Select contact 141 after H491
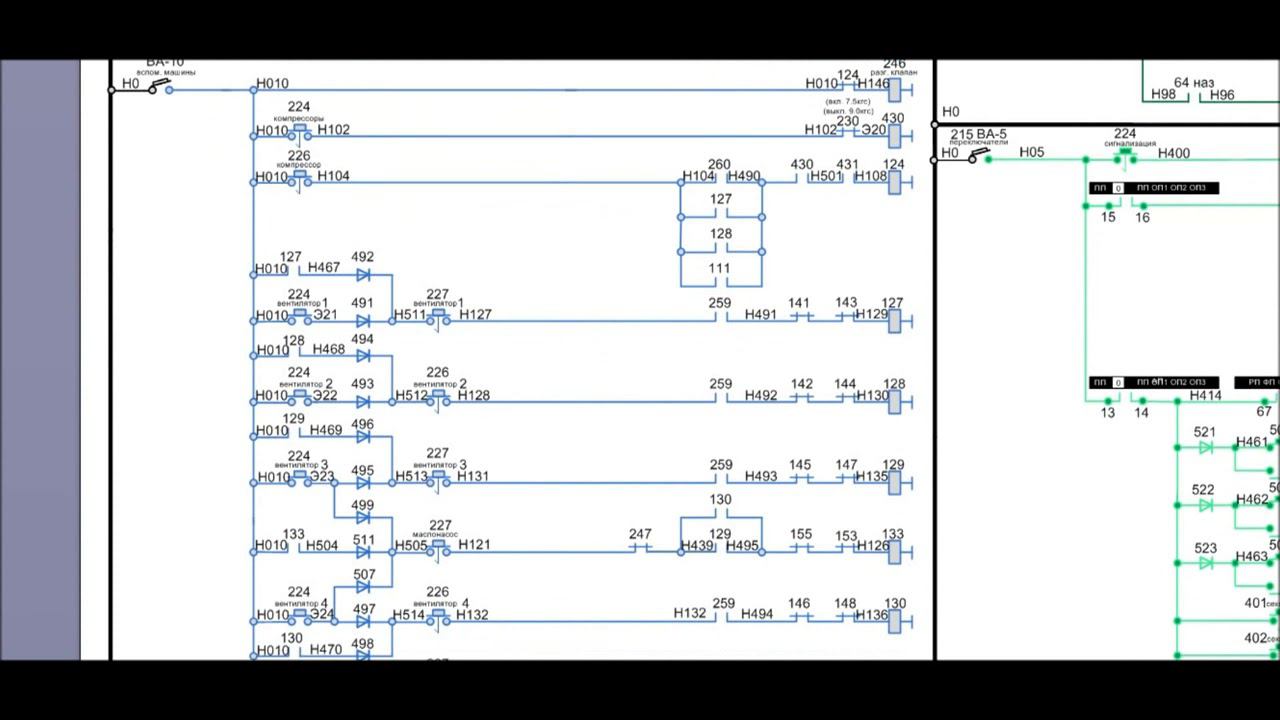1280x720 pixels. coord(799,317)
